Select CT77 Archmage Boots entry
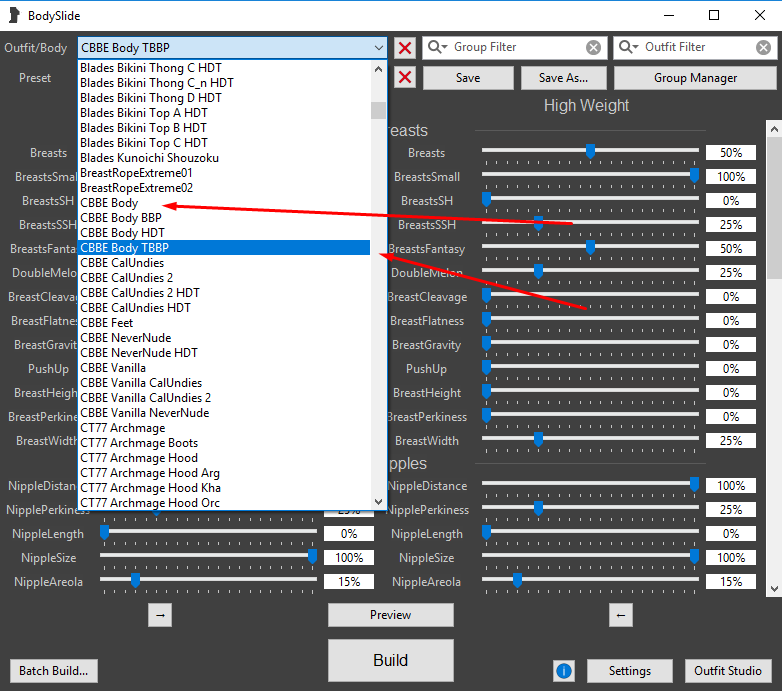The height and width of the screenshot is (691, 782). 139,443
